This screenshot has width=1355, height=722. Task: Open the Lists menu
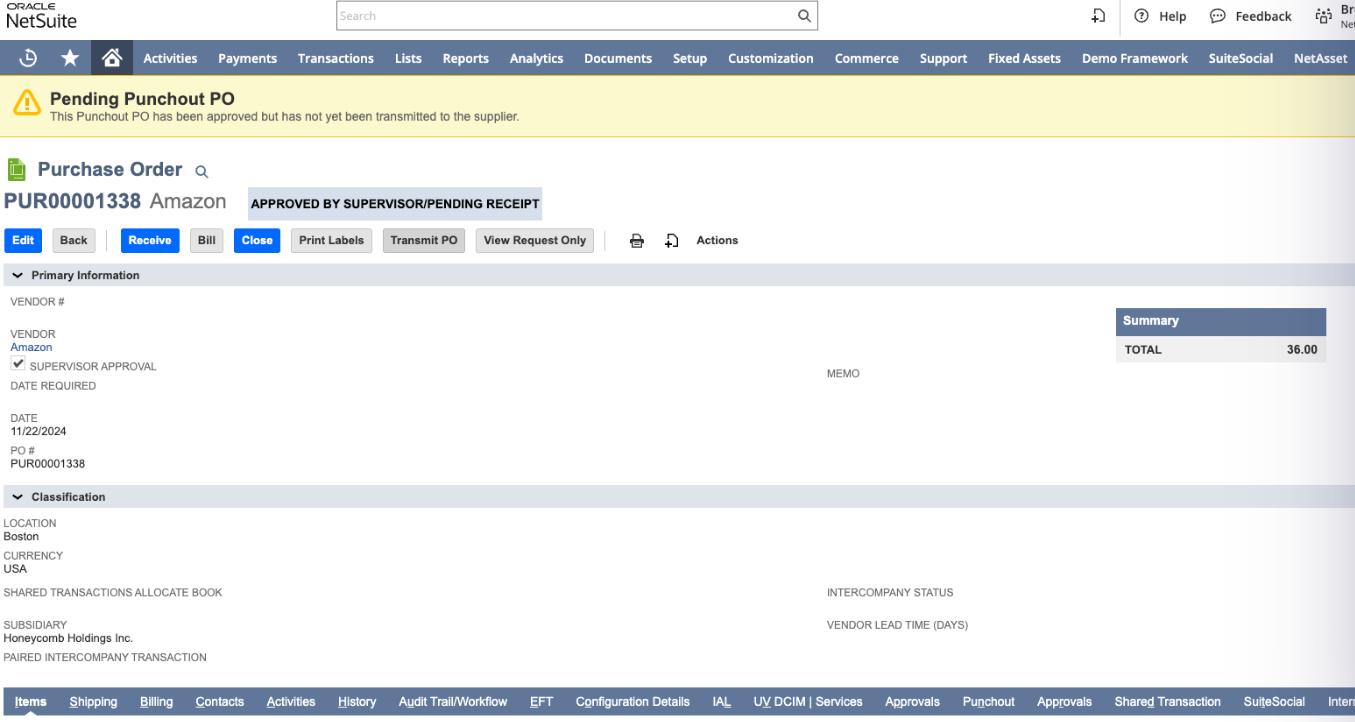tap(408, 58)
